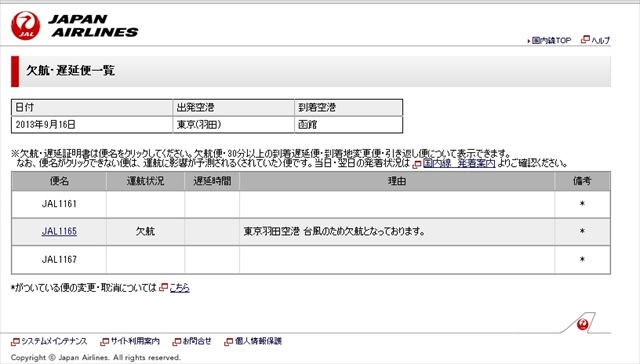
Task: Select the JAL1161 flight name cell
Action: 59,204
